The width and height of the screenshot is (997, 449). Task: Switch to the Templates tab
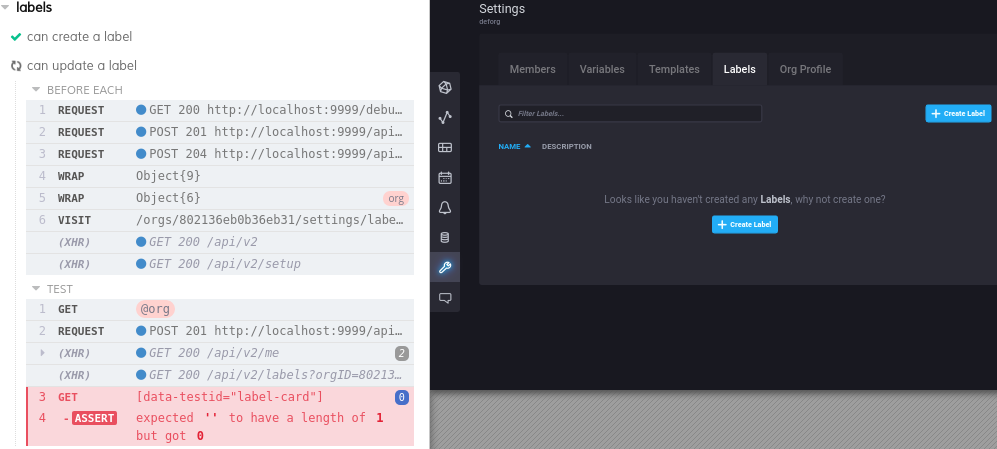(x=674, y=69)
